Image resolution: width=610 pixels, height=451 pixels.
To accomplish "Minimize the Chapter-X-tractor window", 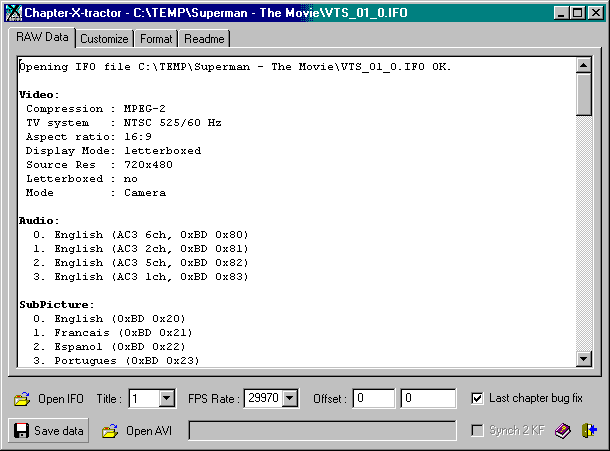I will click(x=561, y=13).
